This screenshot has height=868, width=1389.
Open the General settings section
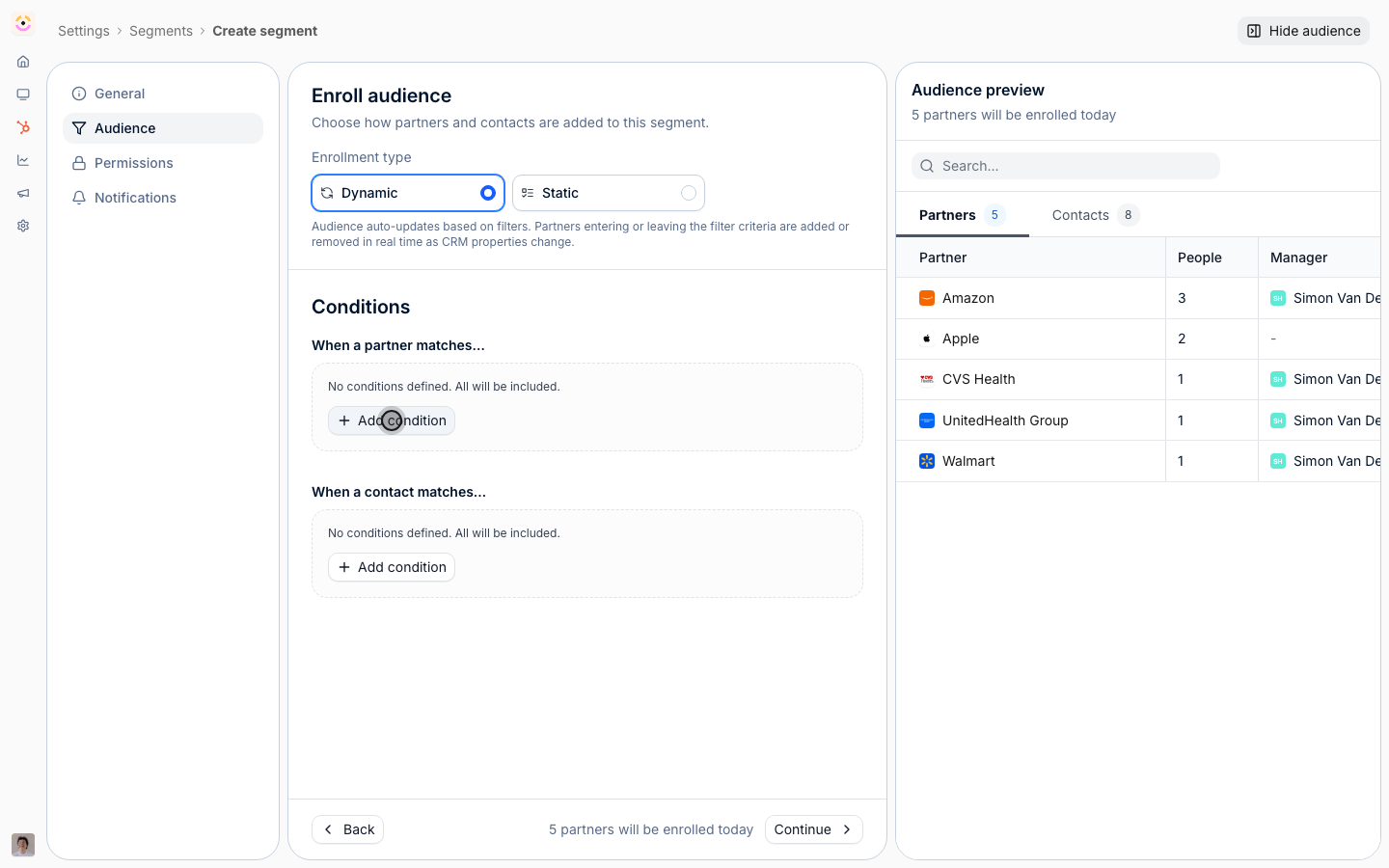[x=163, y=94]
